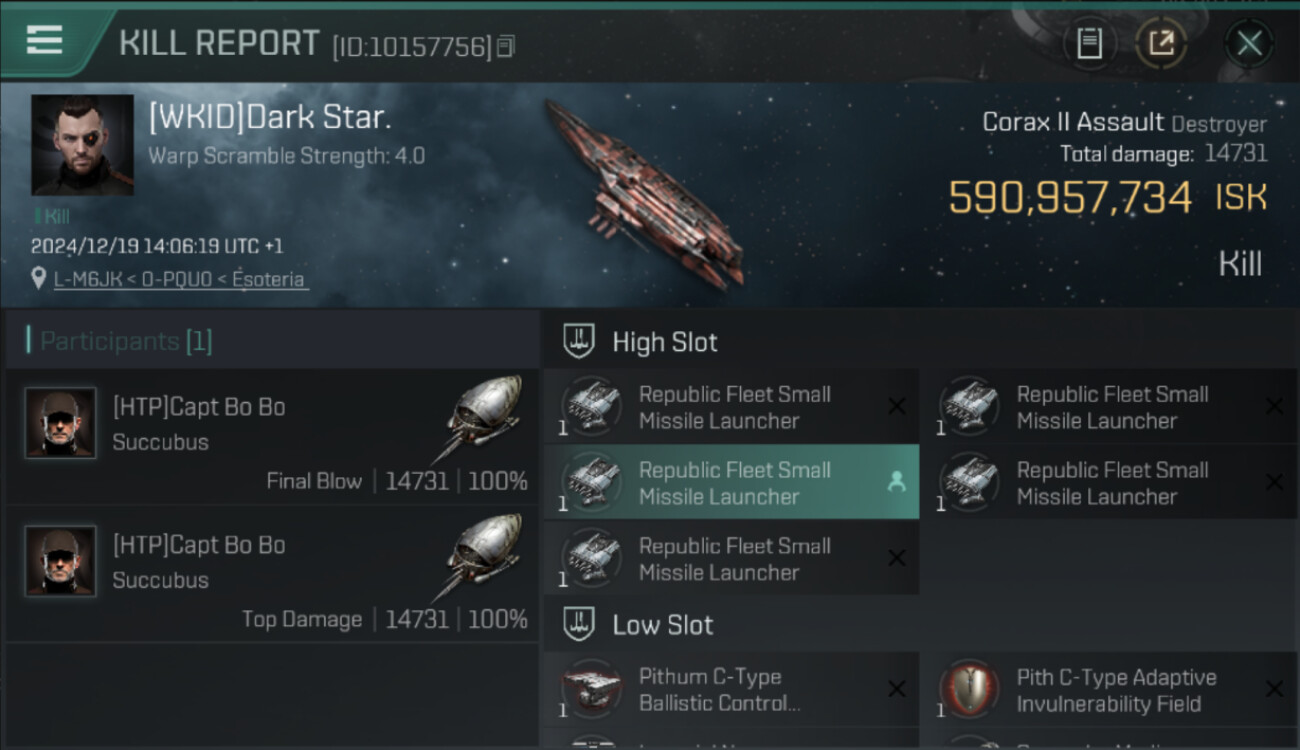Image resolution: width=1300 pixels, height=750 pixels.
Task: View Dark Star's pilot portrait
Action: pos(82,145)
